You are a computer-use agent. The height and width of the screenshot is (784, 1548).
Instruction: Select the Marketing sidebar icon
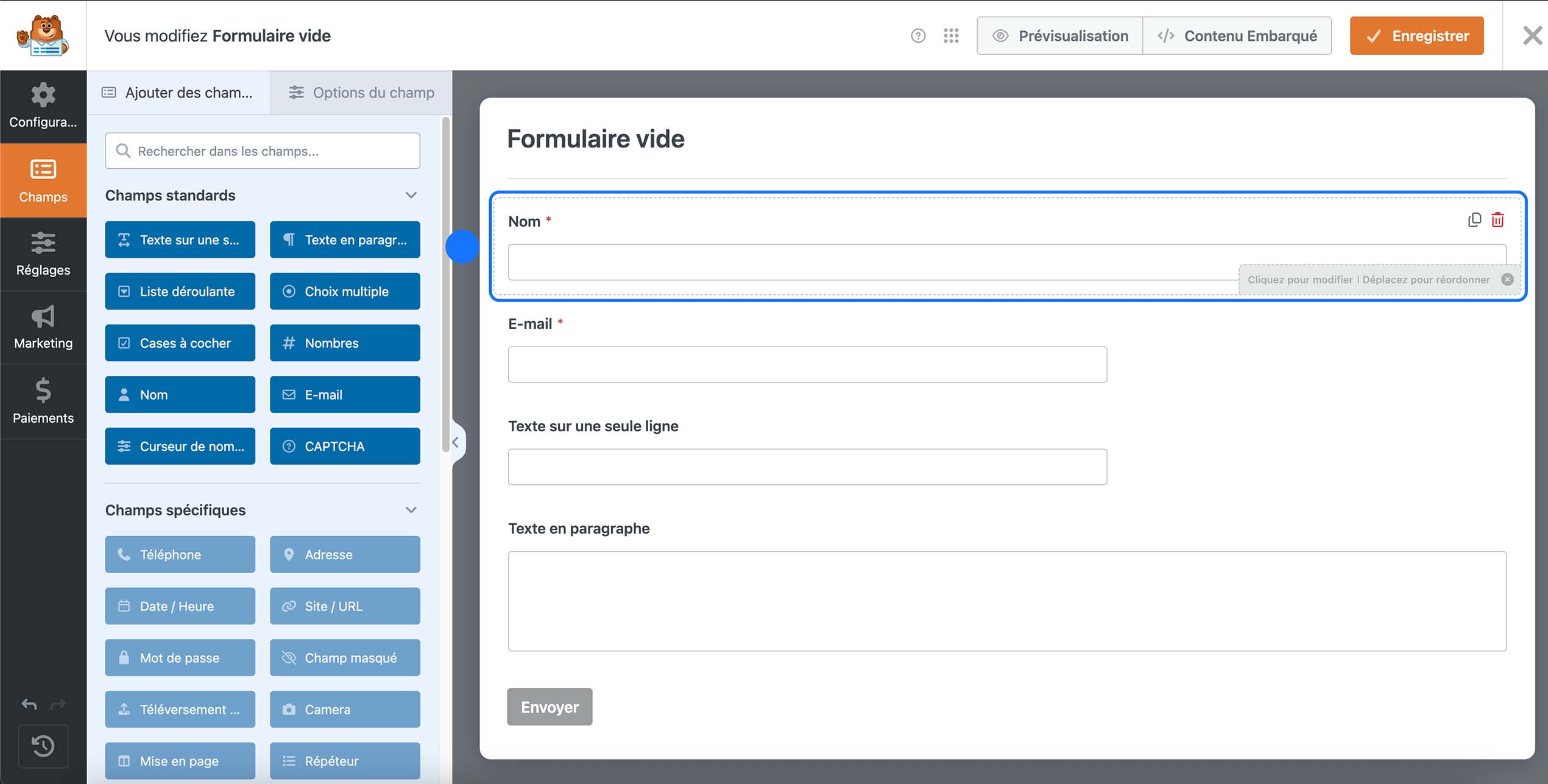pos(43,327)
